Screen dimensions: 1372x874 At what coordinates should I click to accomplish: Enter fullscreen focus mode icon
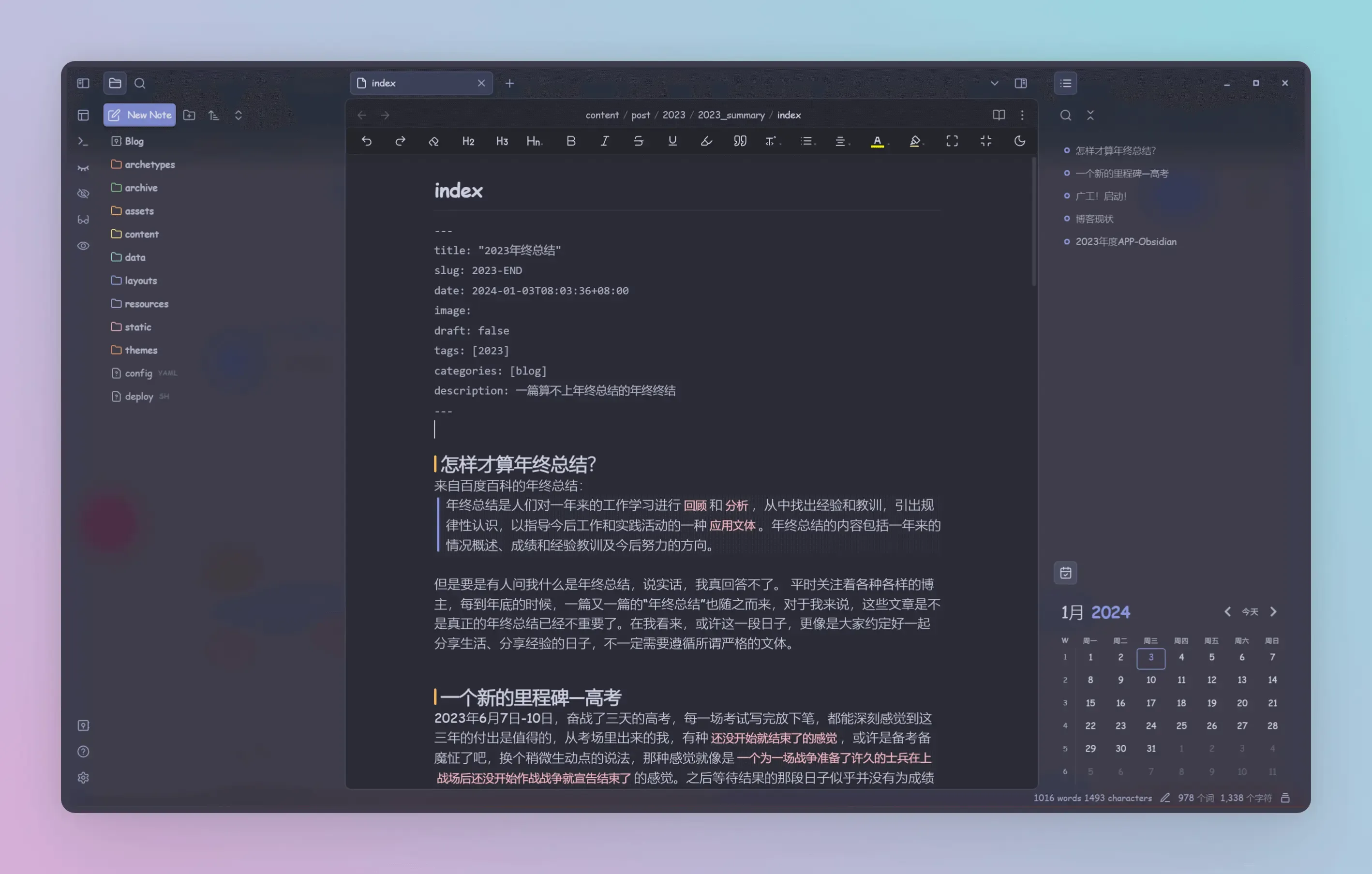[952, 141]
